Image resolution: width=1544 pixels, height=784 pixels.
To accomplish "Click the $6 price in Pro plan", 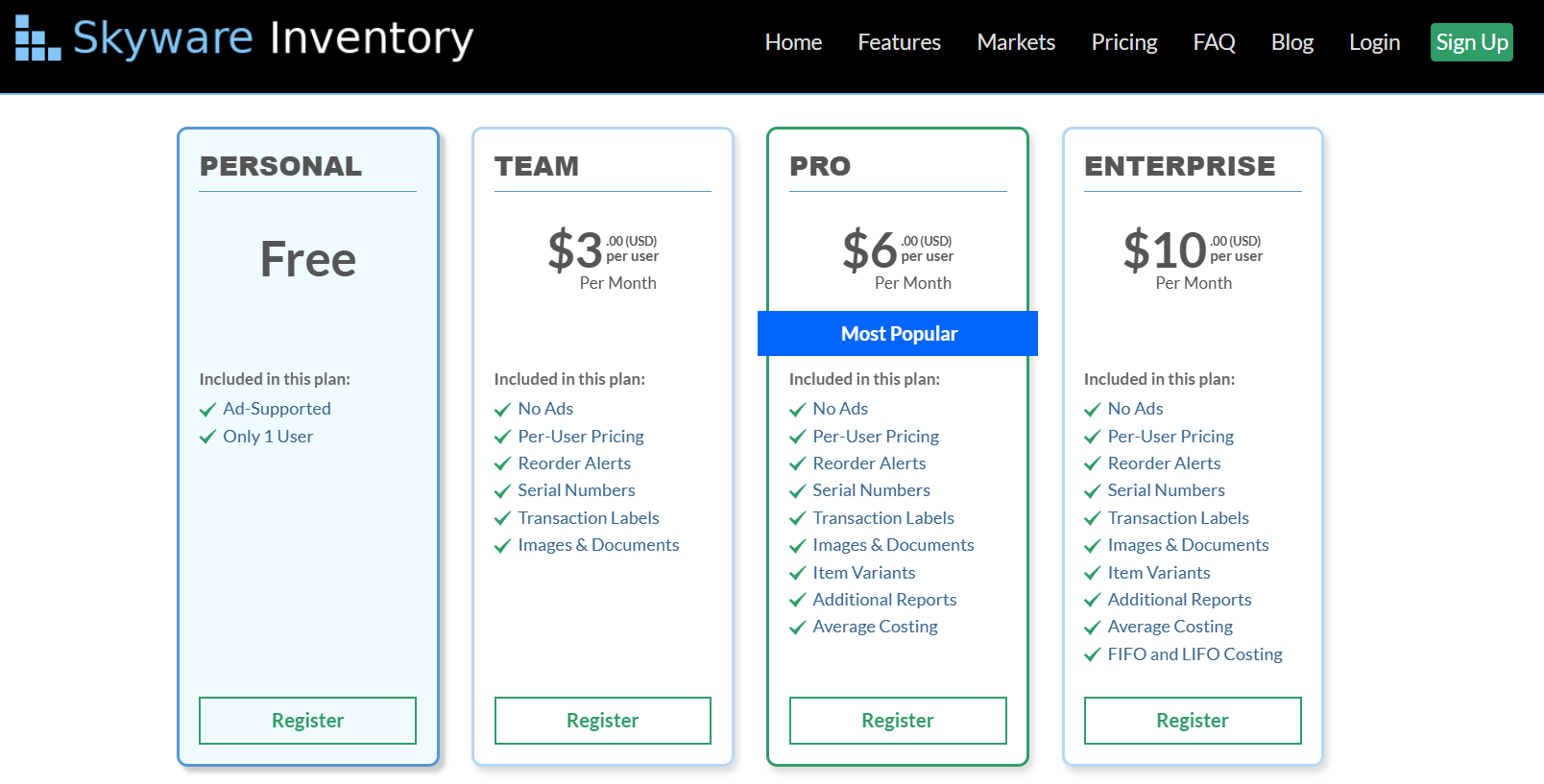I will pyautogui.click(x=870, y=250).
